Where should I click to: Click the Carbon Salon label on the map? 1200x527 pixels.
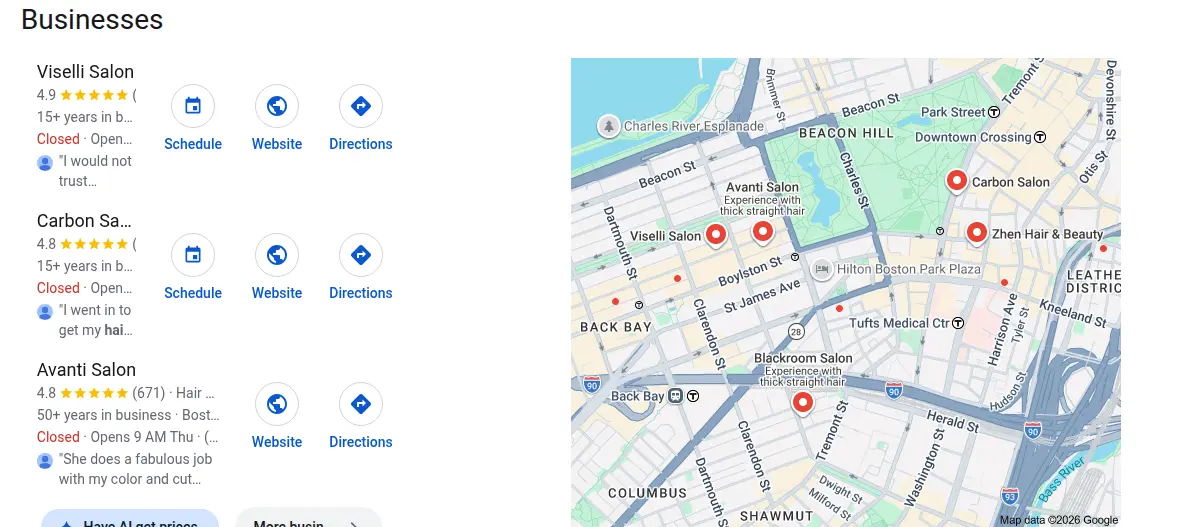(1011, 182)
